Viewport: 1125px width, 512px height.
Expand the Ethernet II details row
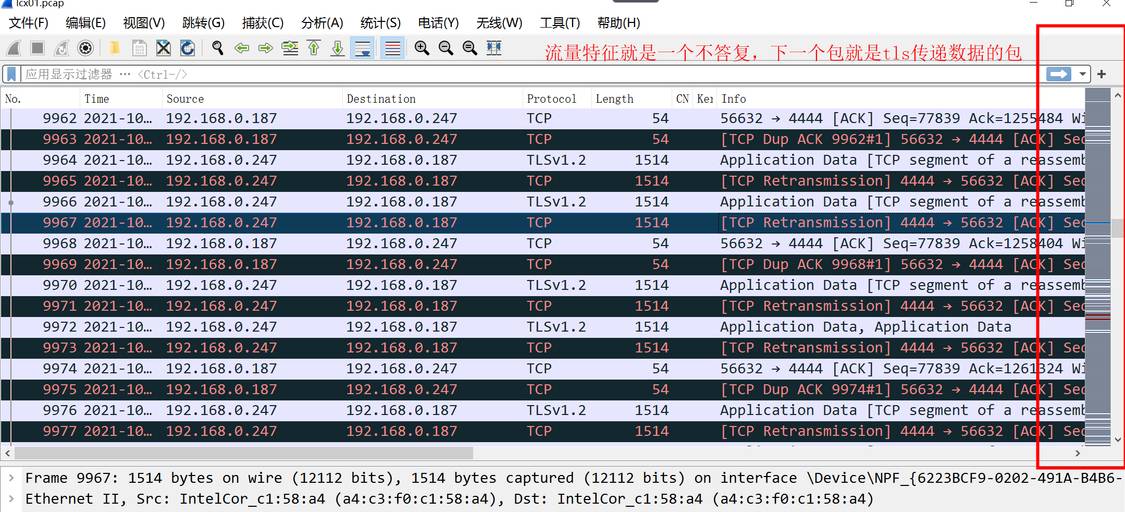11,498
